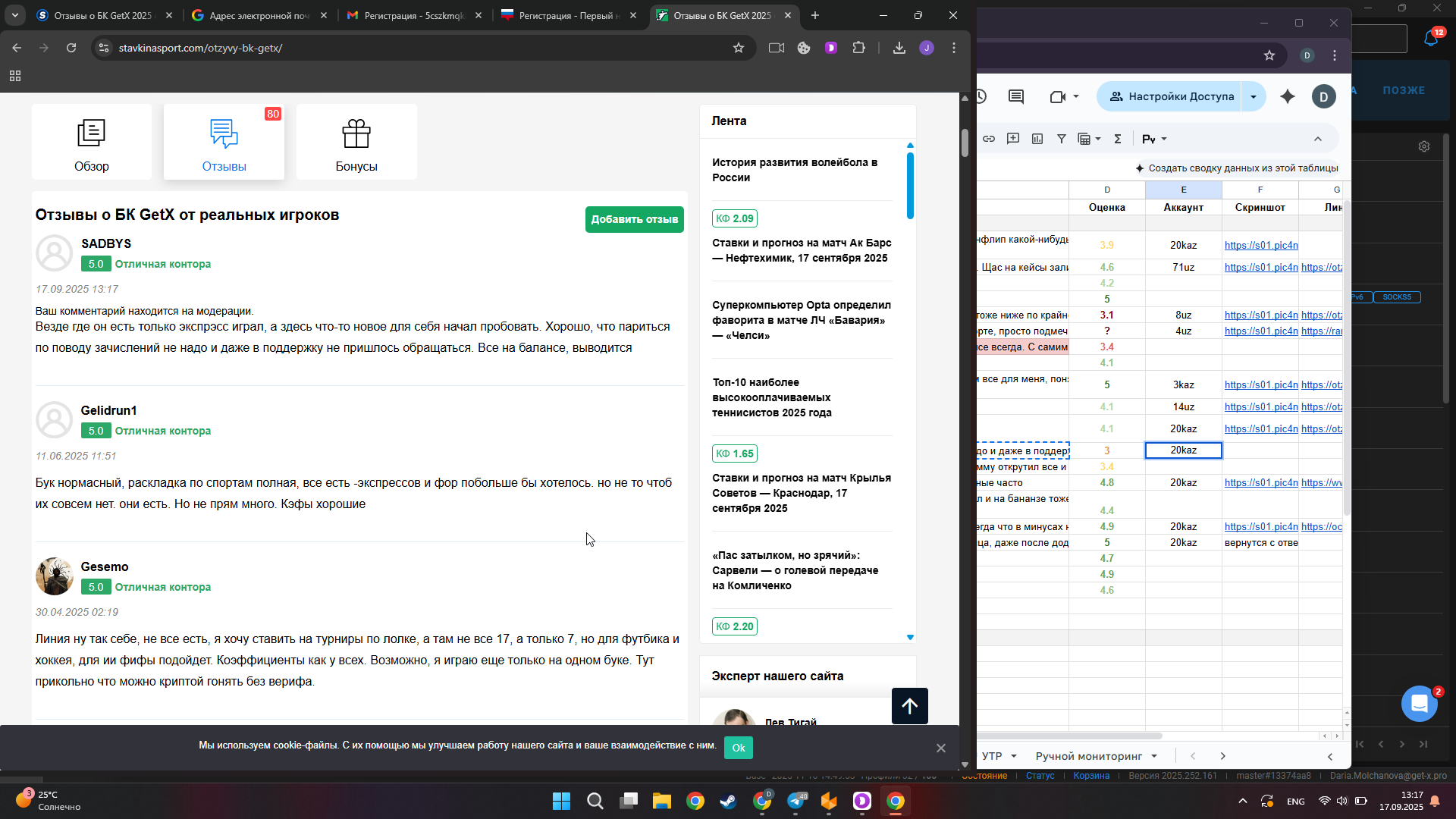Open Chrome downloads icon
Image resolution: width=1456 pixels, height=819 pixels.
pyautogui.click(x=899, y=48)
